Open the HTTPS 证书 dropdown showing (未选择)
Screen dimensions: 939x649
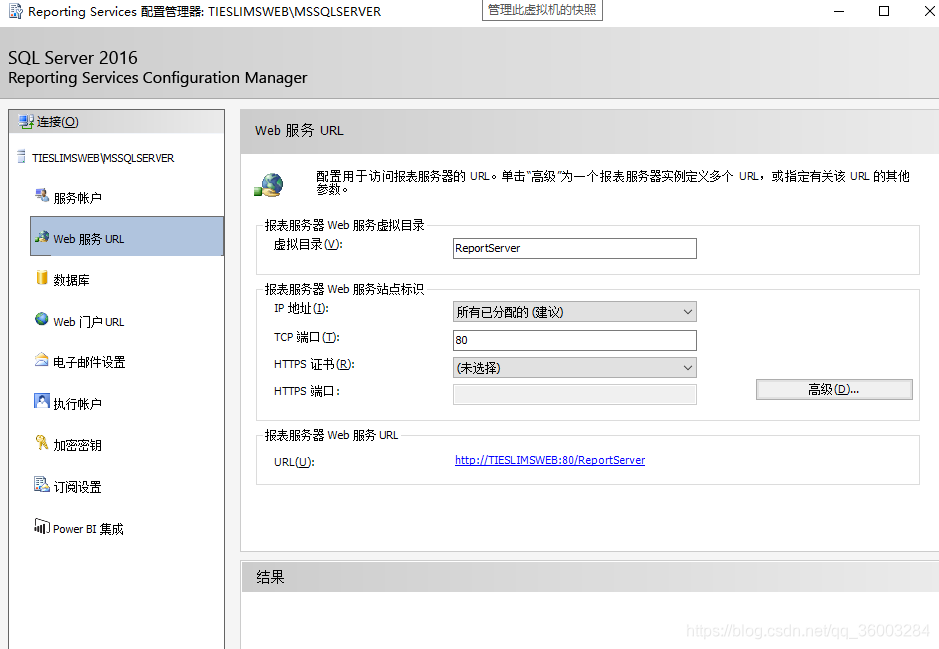[574, 368]
